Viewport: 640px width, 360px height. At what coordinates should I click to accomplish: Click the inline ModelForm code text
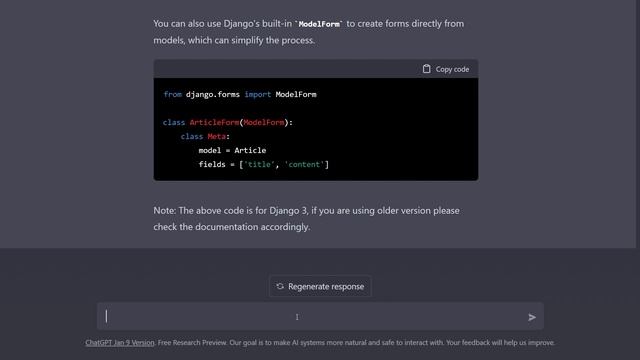coord(319,24)
